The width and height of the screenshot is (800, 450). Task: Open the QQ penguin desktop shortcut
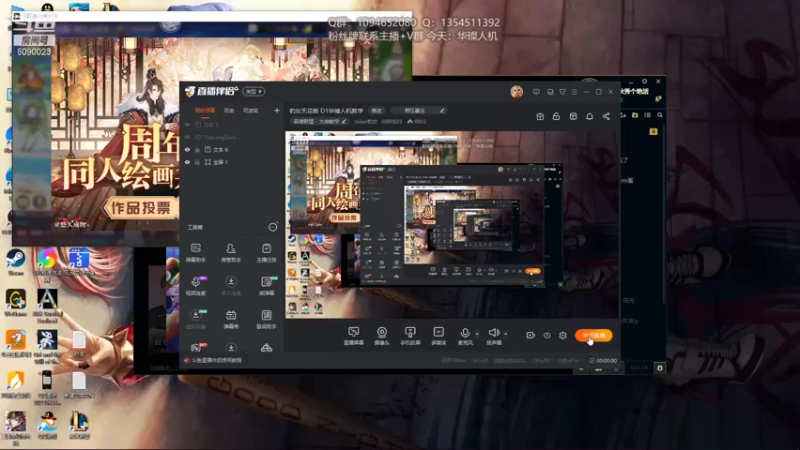pyautogui.click(x=47, y=425)
